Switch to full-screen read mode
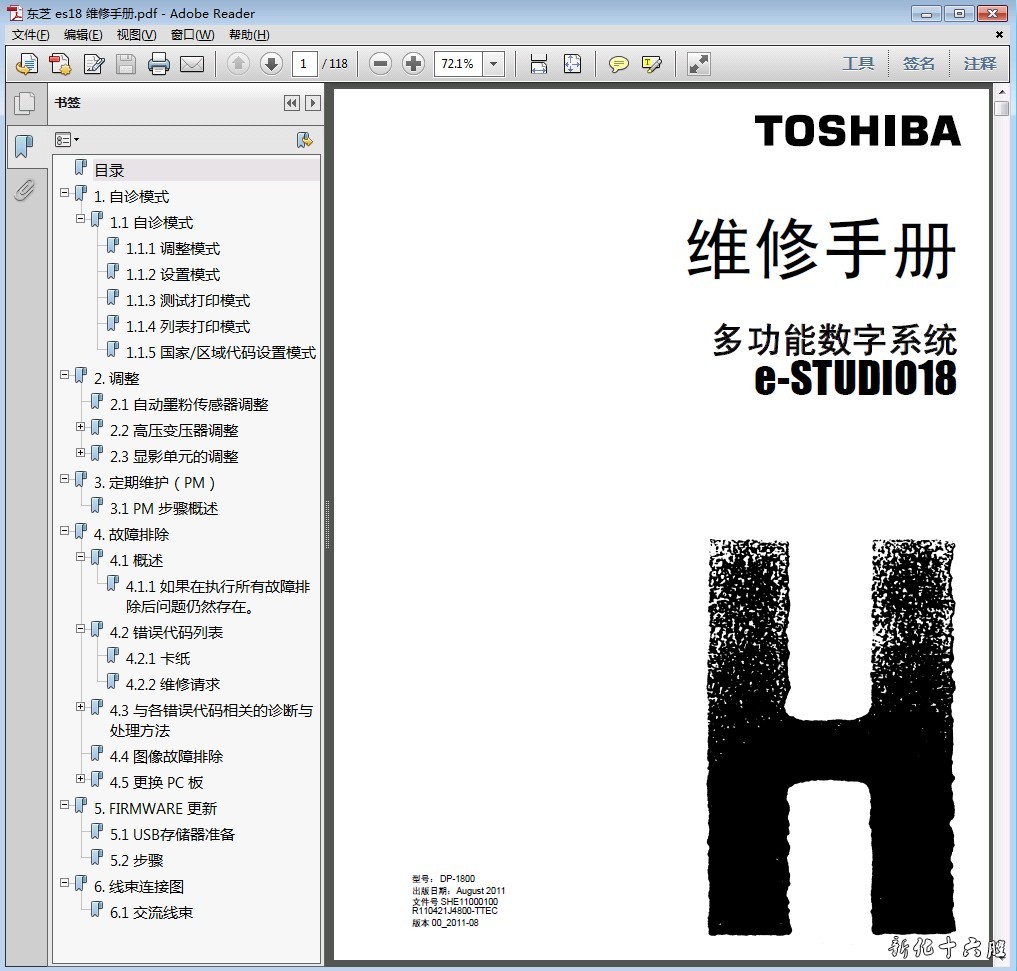Image resolution: width=1017 pixels, height=971 pixels. pos(698,64)
